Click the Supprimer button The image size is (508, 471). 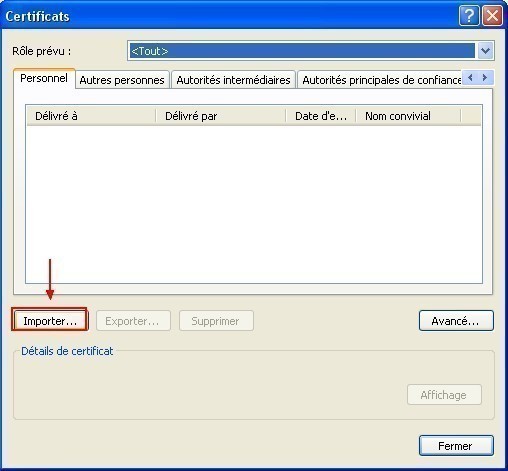click(x=216, y=321)
